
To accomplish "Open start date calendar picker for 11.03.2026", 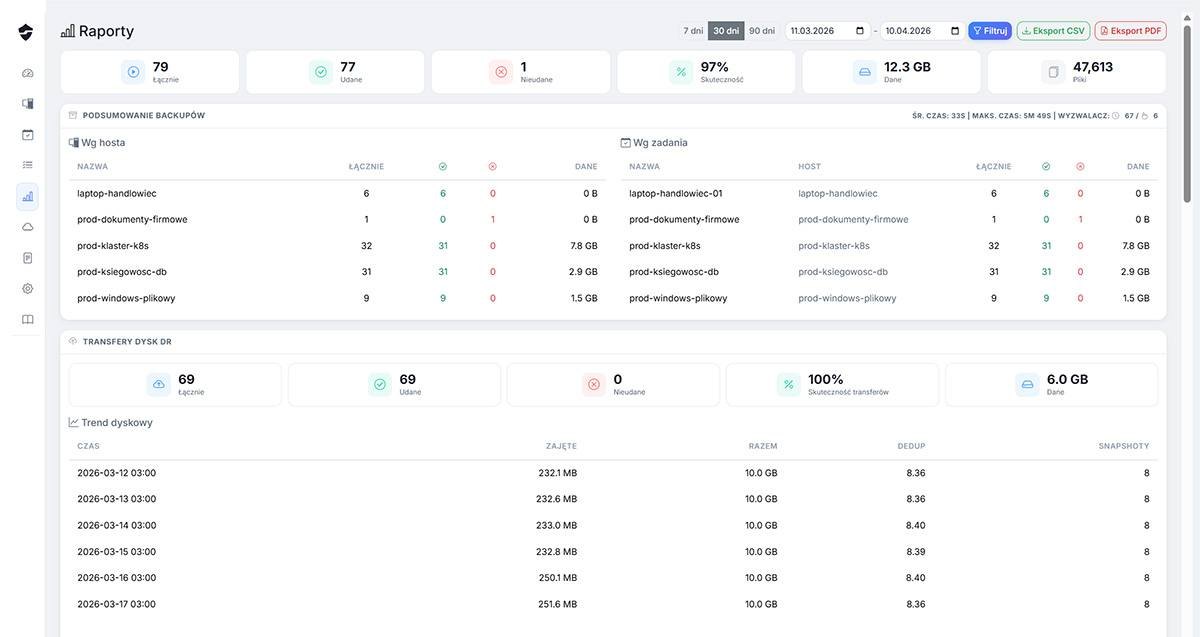I will click(x=860, y=31).
